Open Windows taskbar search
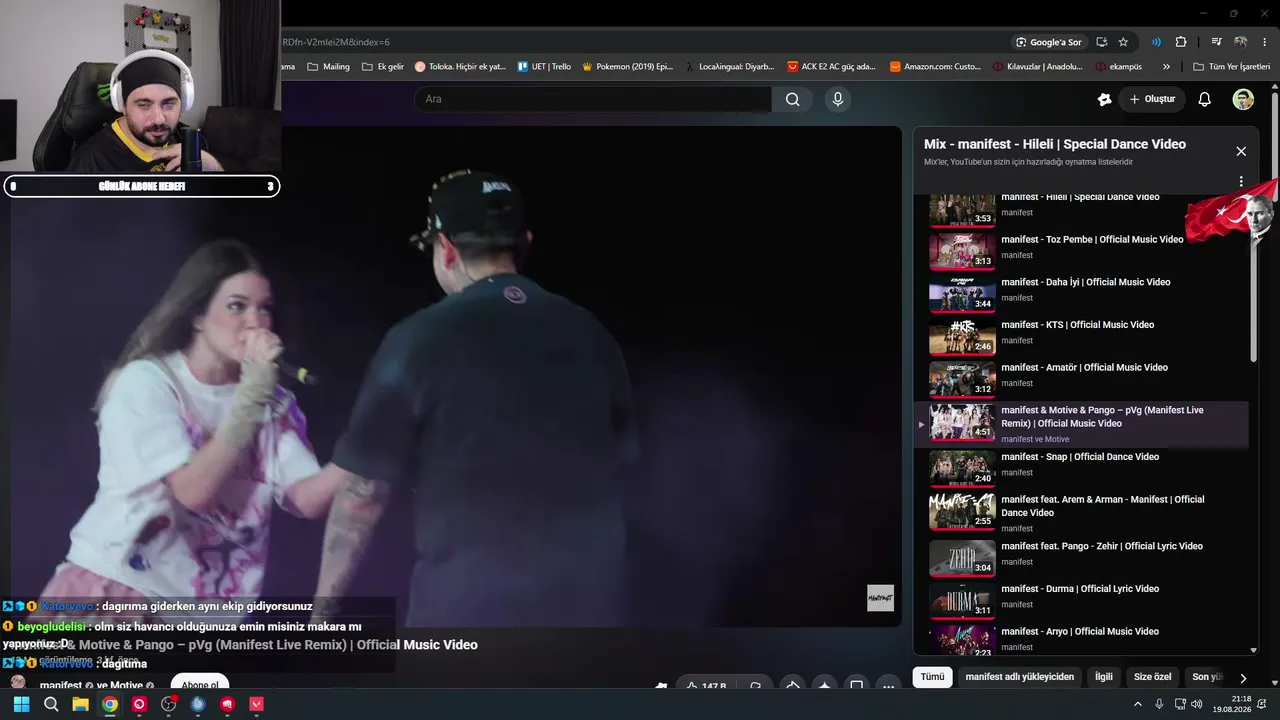 pyautogui.click(x=51, y=704)
